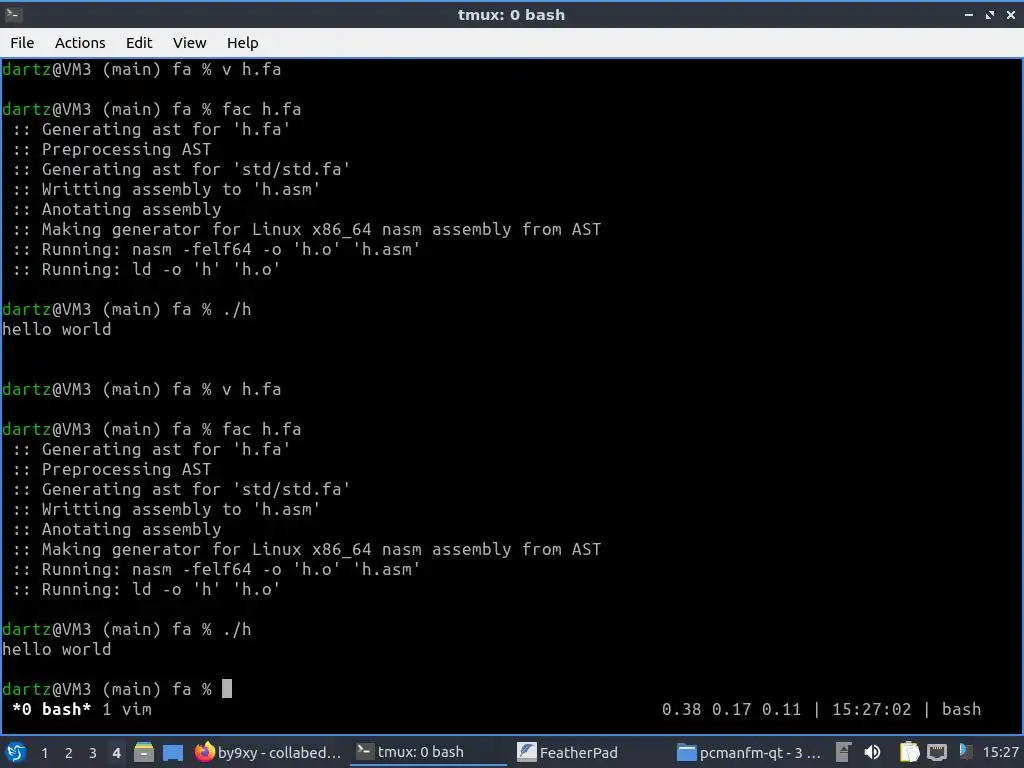Close the tmux terminal window
Screen dimensions: 1024x768
(1010, 14)
